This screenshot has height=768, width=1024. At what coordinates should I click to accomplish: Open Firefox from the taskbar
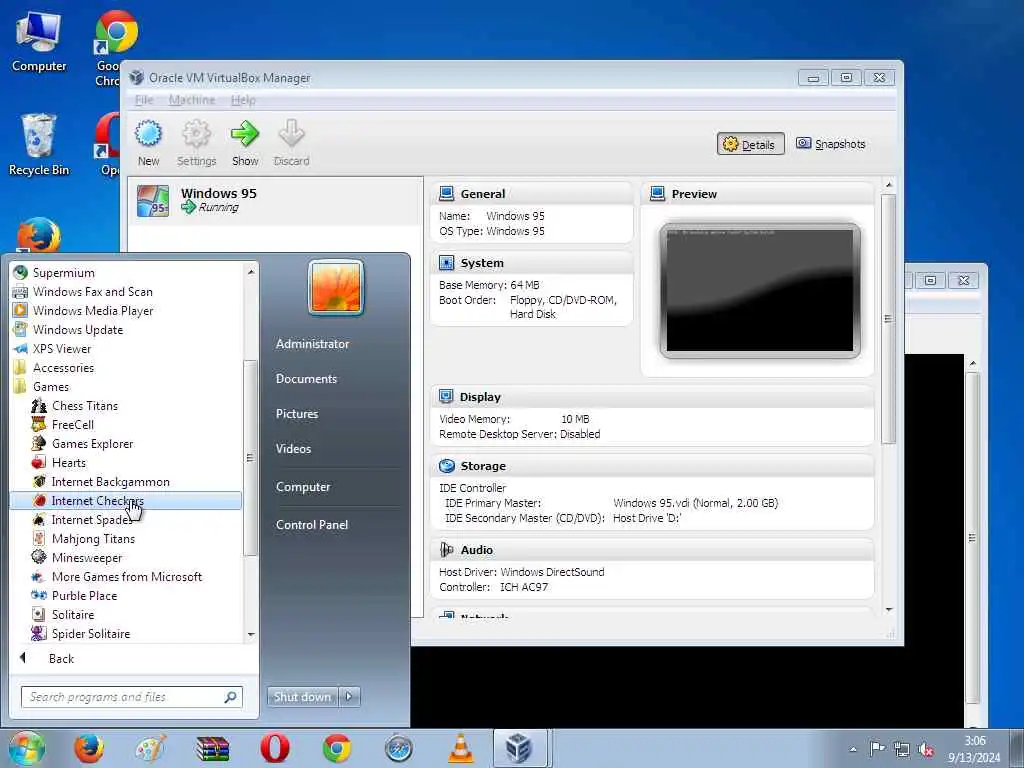[89, 748]
